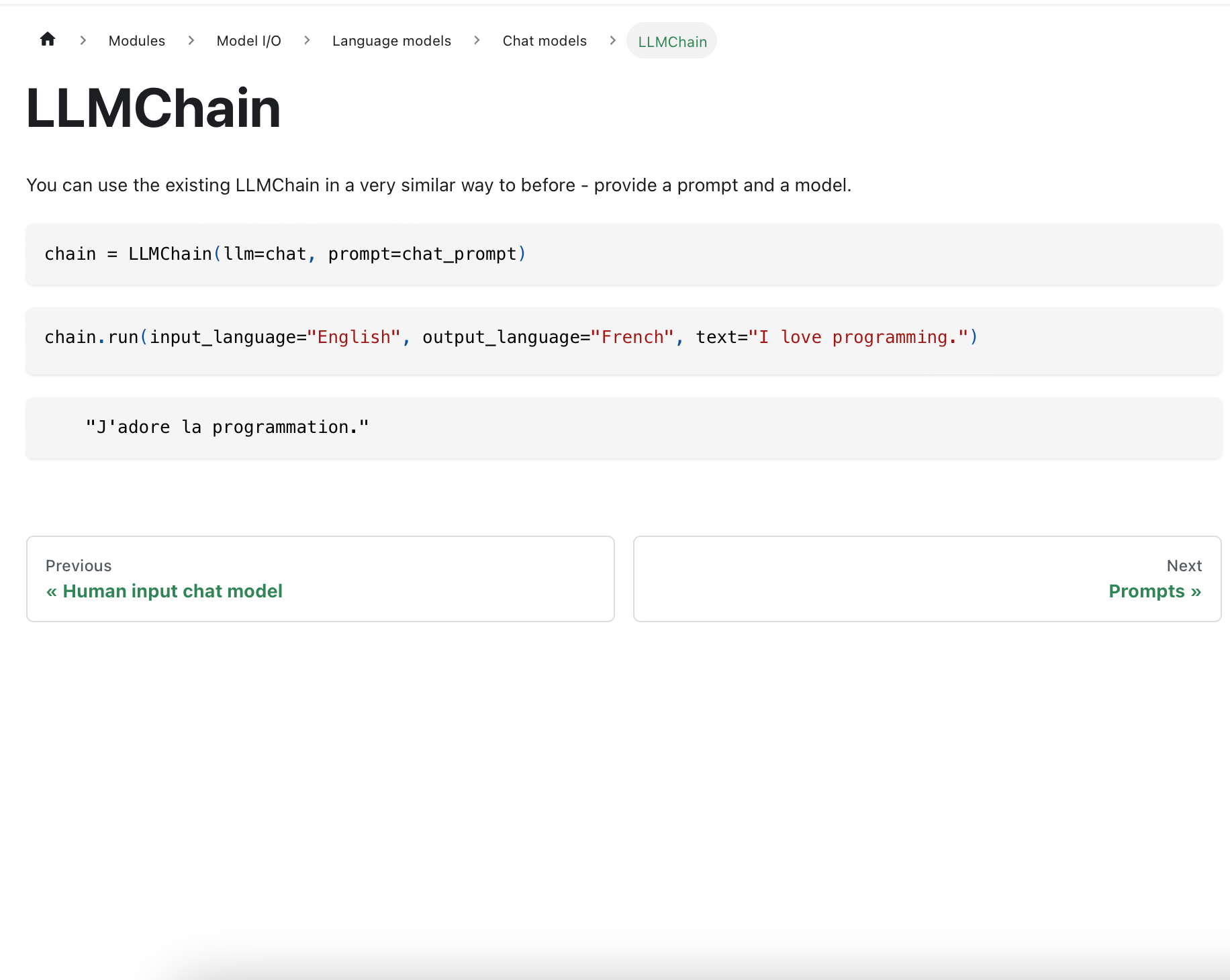Click the chevron before LLMChain pill

click(x=612, y=41)
